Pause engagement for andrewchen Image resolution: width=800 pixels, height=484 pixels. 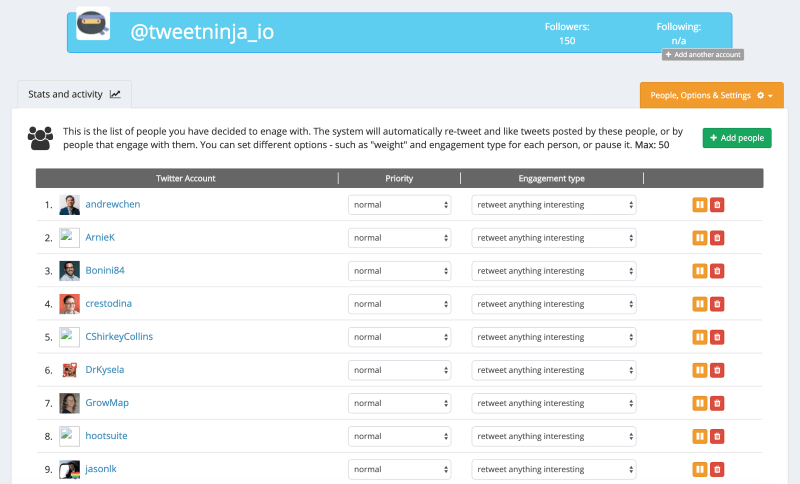700,205
